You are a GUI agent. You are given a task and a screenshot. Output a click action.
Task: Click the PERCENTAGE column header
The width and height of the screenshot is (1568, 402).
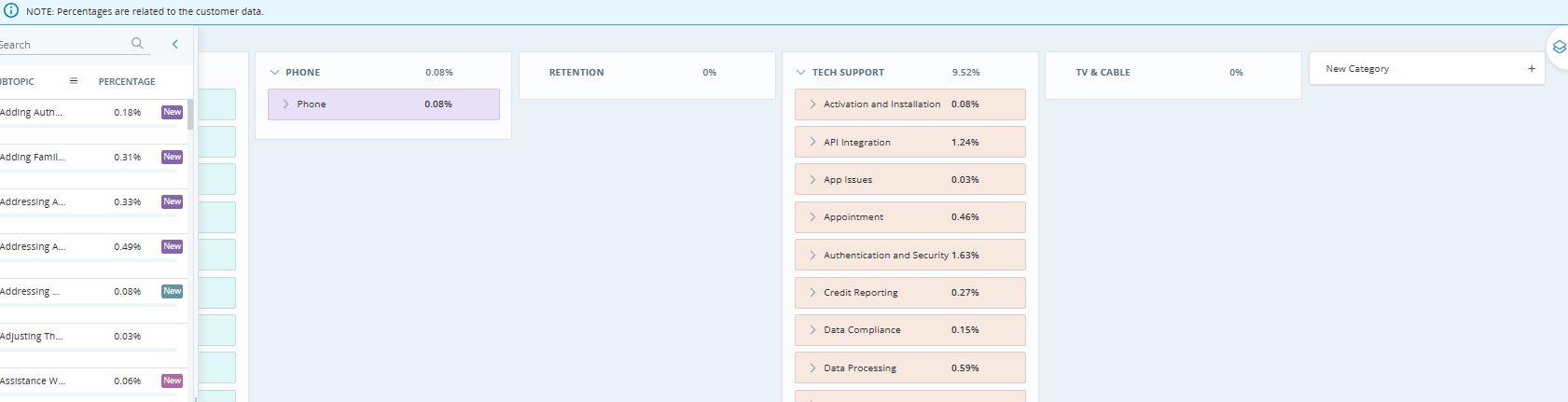point(127,82)
